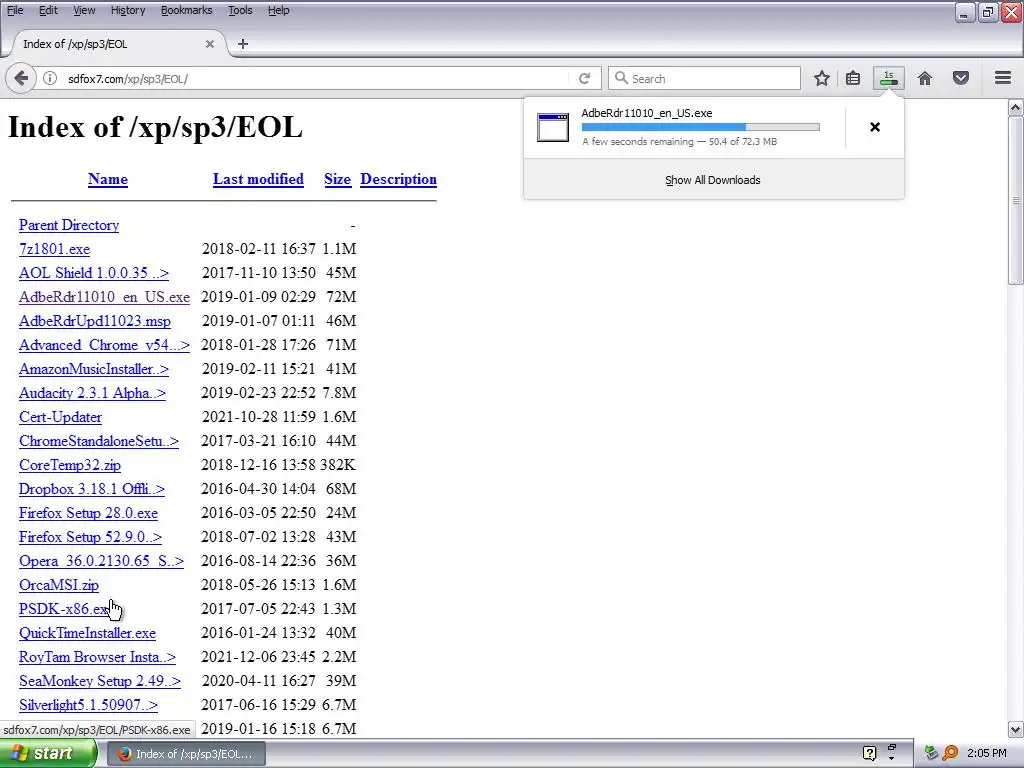Open the Advanced_Chrome_v54 link

click(104, 345)
